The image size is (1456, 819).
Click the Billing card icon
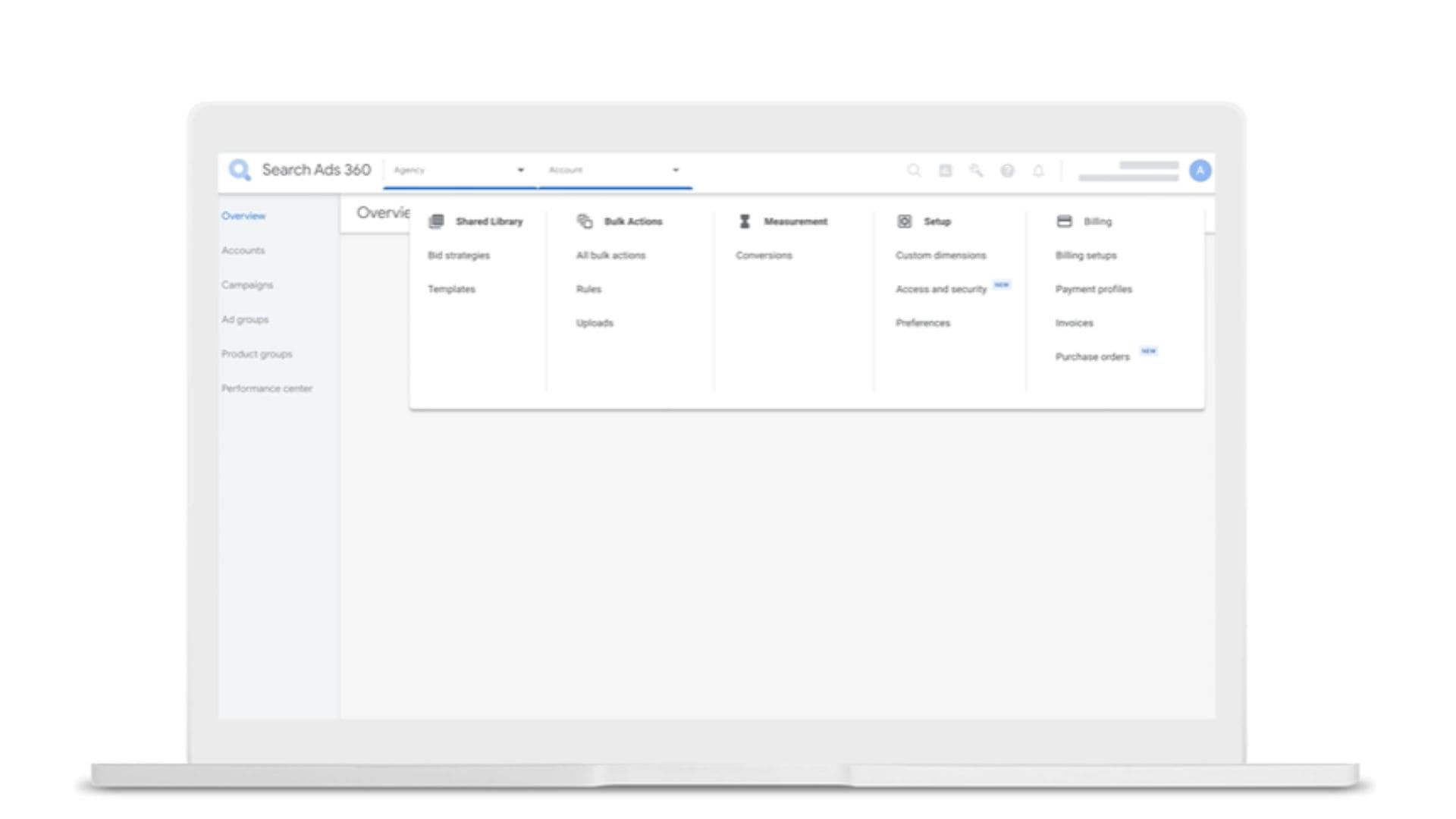[1064, 221]
